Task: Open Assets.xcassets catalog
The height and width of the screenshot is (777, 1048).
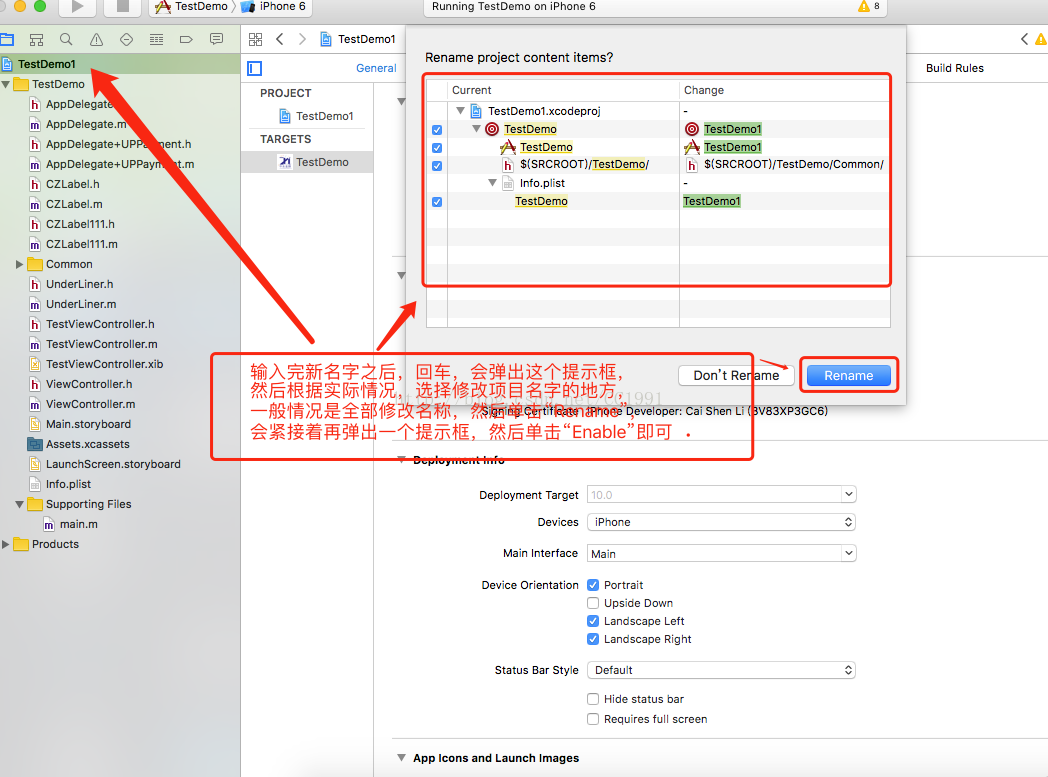Action: pos(88,445)
